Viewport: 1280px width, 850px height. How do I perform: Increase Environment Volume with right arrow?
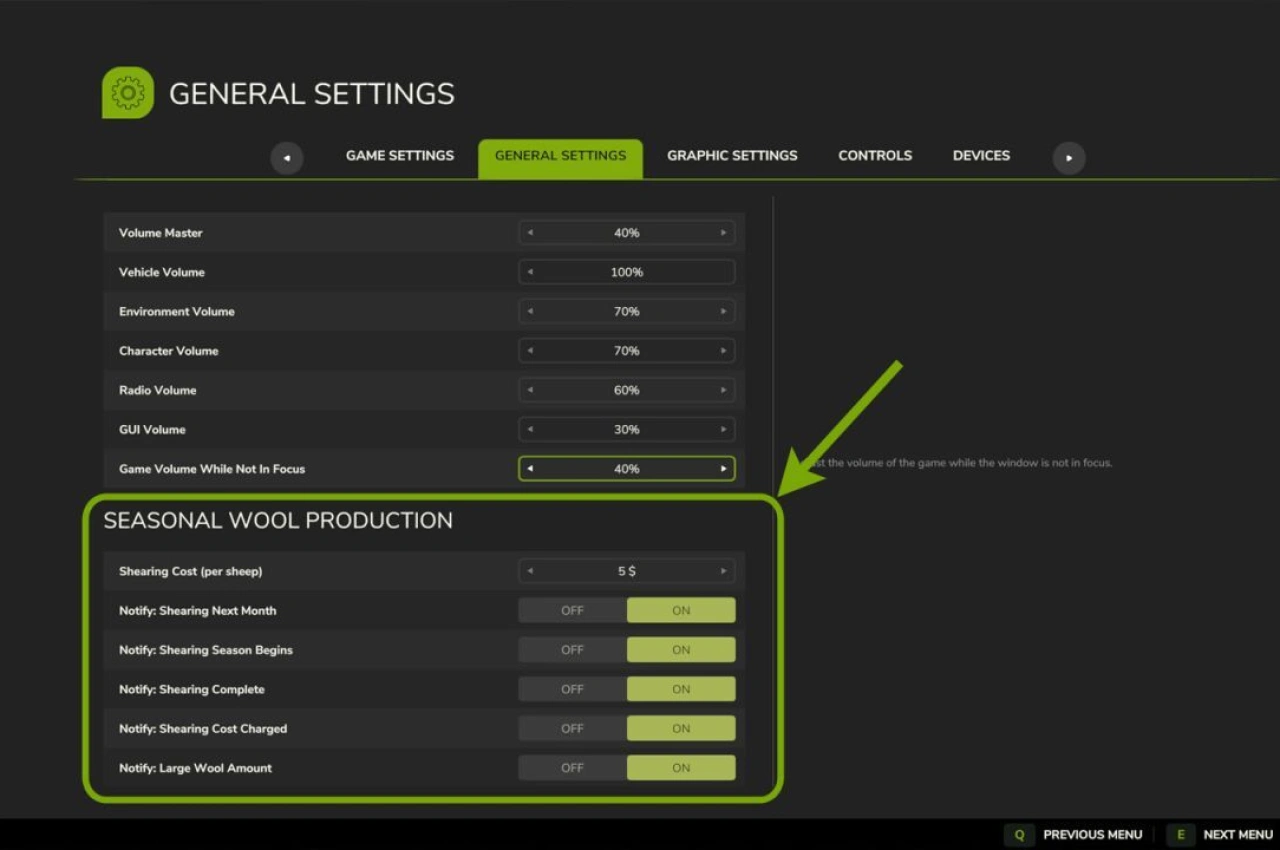coord(723,312)
